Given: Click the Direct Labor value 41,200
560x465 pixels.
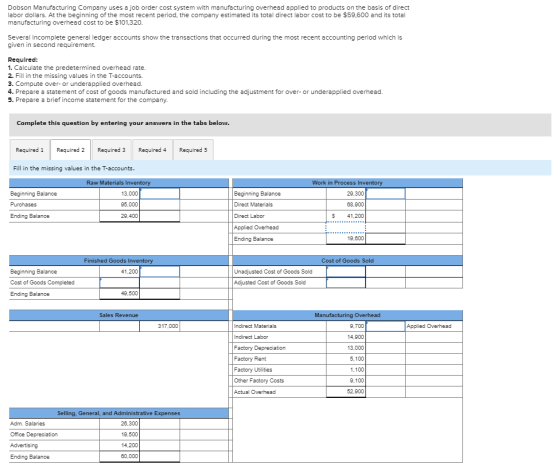Looking at the screenshot, I should pyautogui.click(x=346, y=216).
